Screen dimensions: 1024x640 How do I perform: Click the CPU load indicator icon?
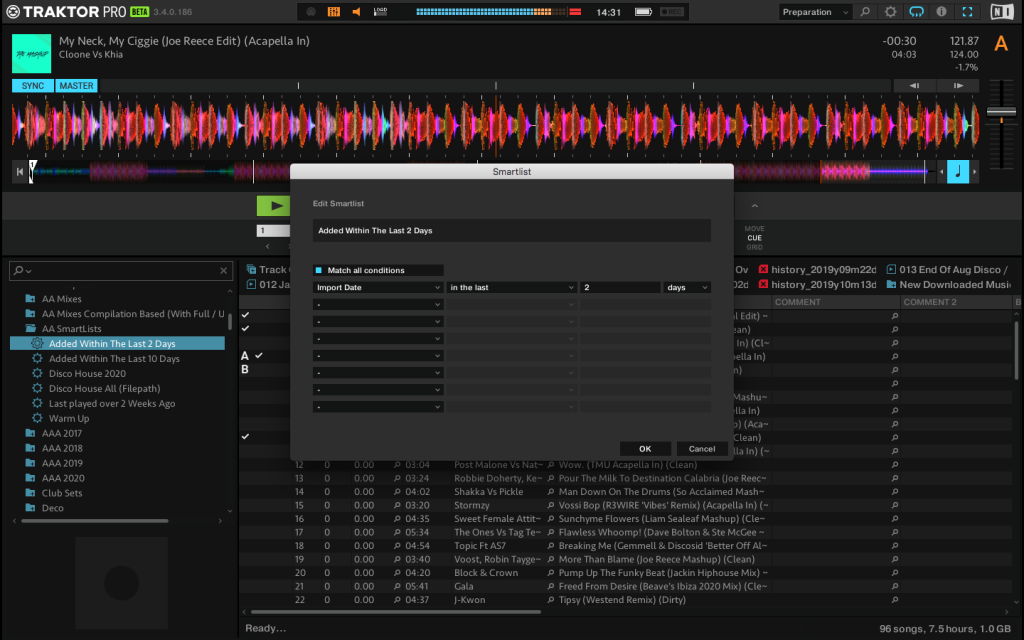(380, 12)
